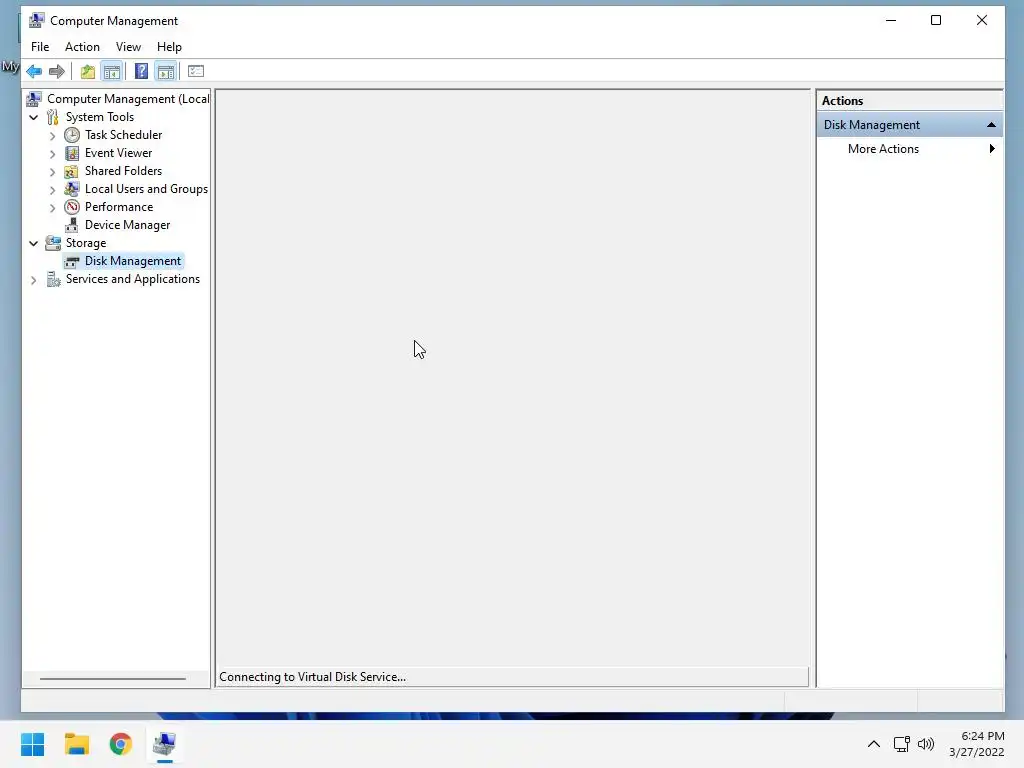Expand the Task Scheduler node
The height and width of the screenshot is (768, 1024).
(52, 136)
